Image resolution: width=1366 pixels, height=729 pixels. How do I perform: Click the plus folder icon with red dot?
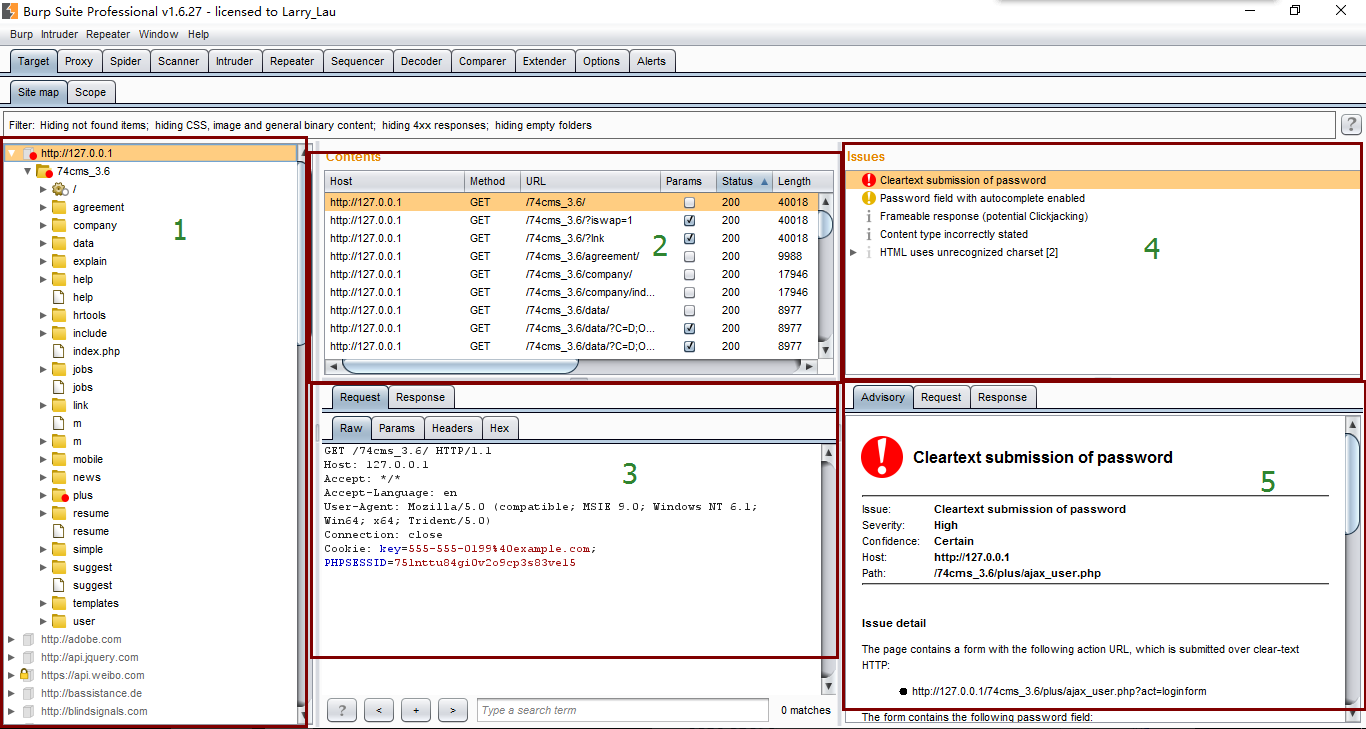[59, 495]
